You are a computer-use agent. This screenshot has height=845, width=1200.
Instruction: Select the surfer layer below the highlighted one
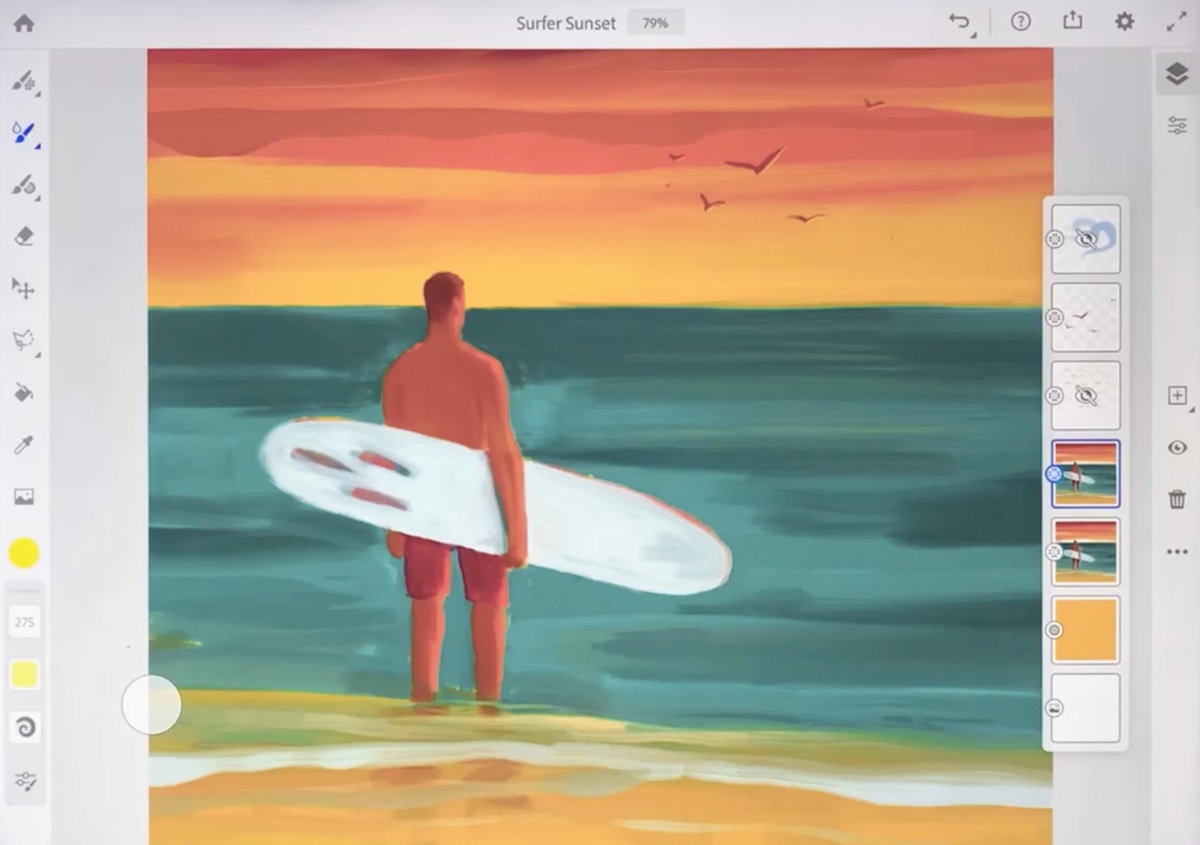1086,551
